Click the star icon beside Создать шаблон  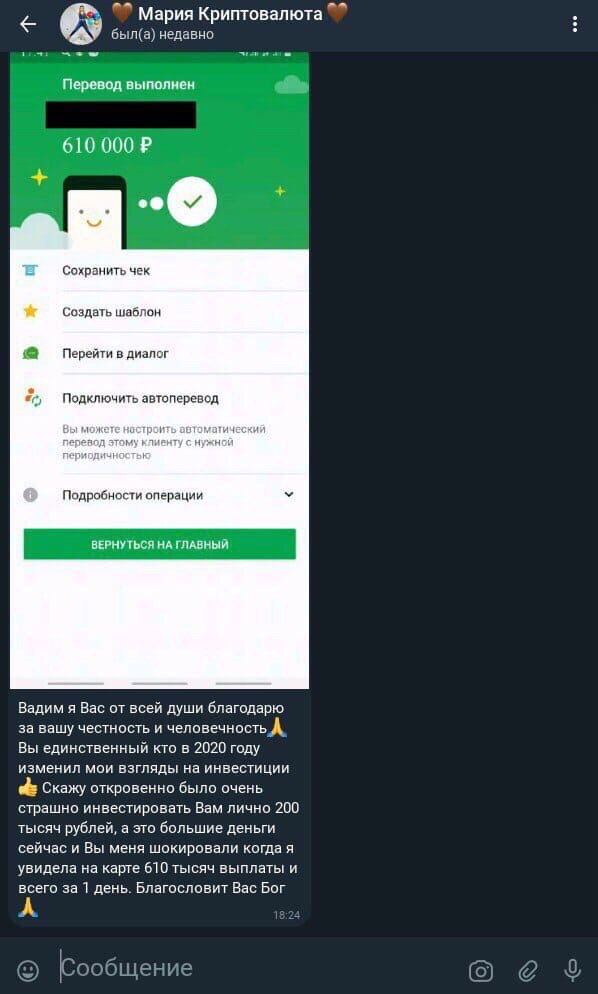(30, 311)
